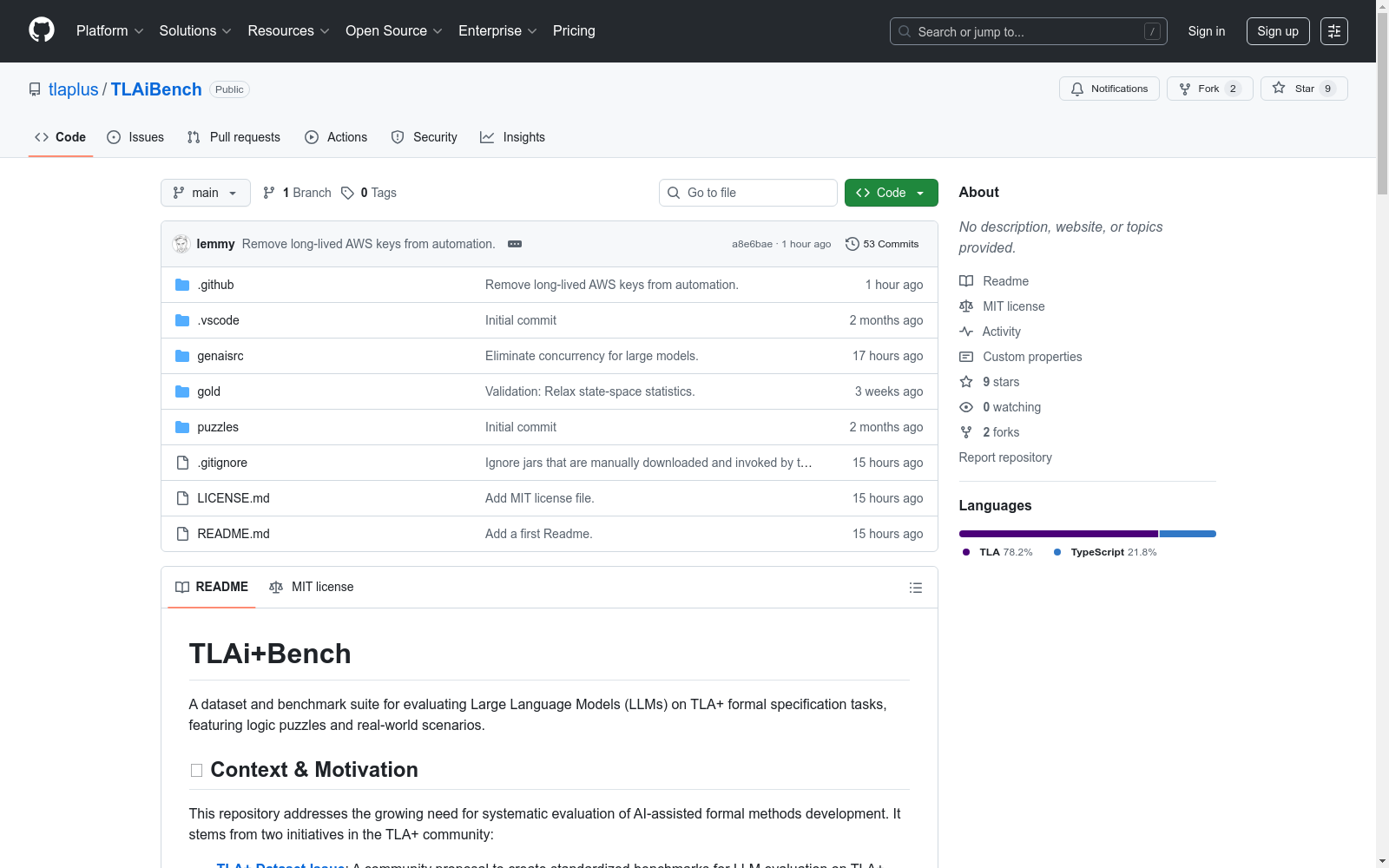Viewport: 1389px width, 868px height.
Task: Click the Notifications bell button
Action: (x=1109, y=89)
